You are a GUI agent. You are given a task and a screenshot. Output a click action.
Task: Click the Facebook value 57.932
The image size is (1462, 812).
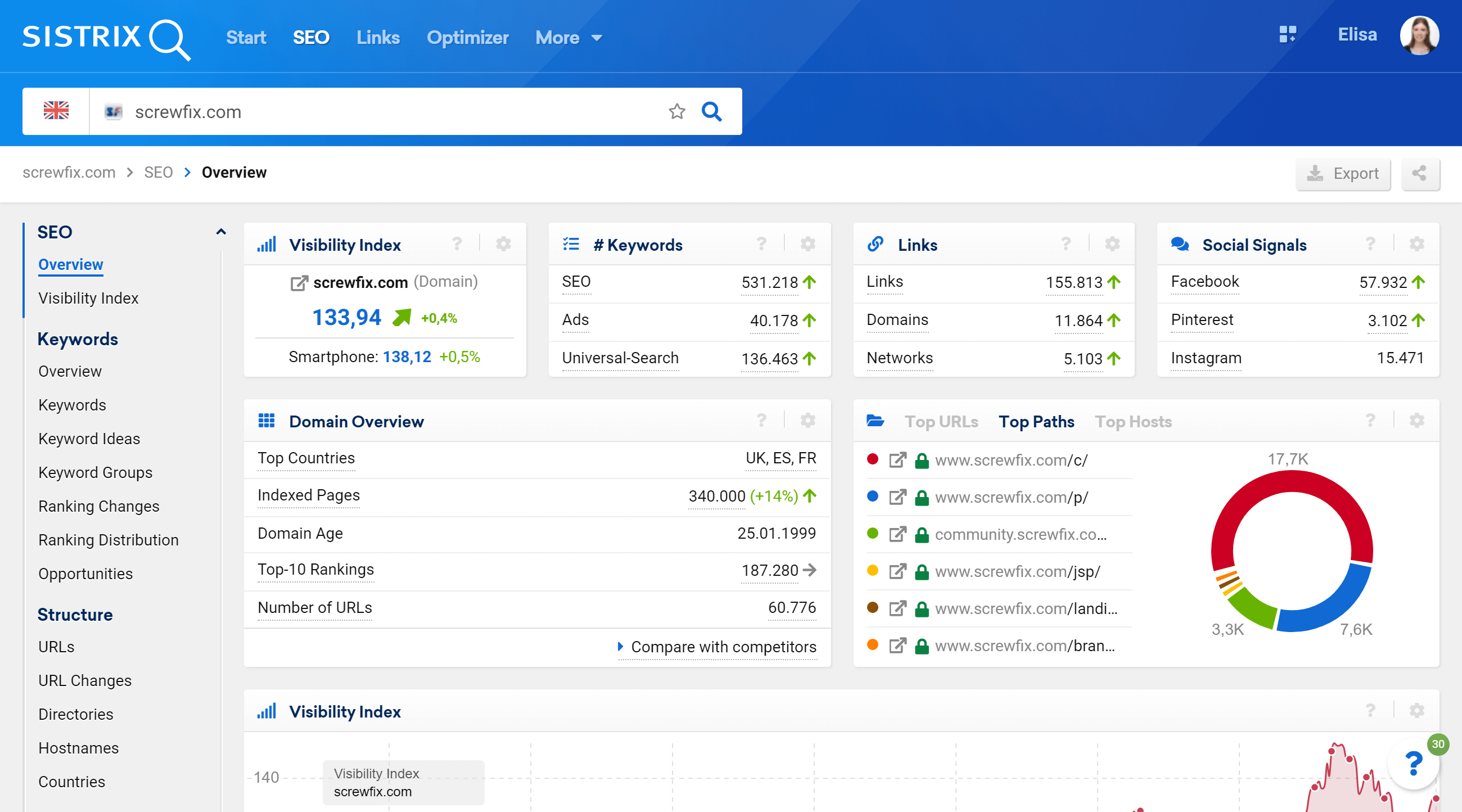click(1383, 282)
